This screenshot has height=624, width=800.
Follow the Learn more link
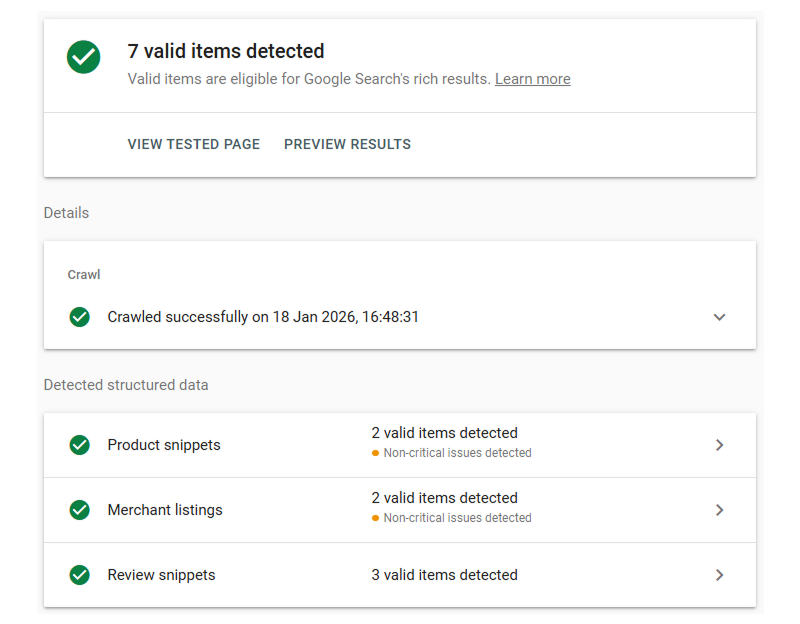click(532, 79)
